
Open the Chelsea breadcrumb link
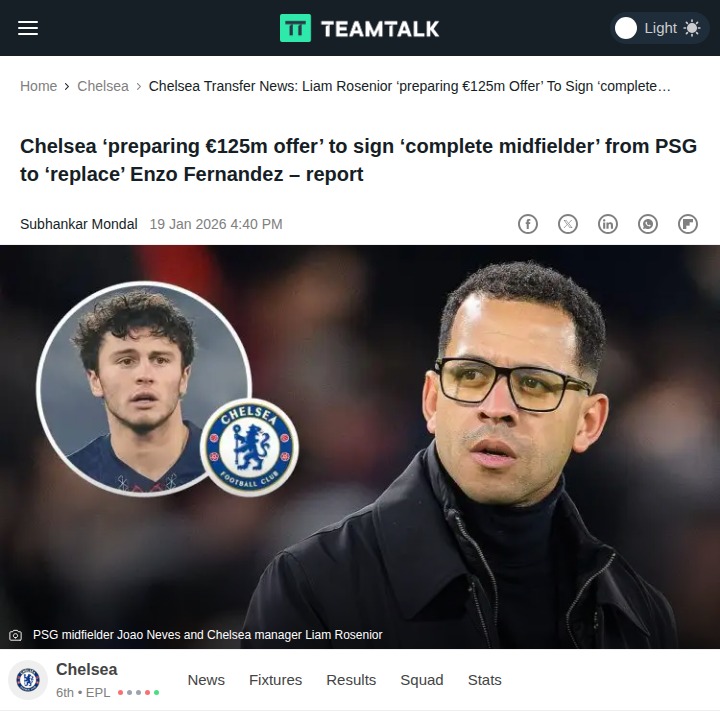tap(103, 86)
